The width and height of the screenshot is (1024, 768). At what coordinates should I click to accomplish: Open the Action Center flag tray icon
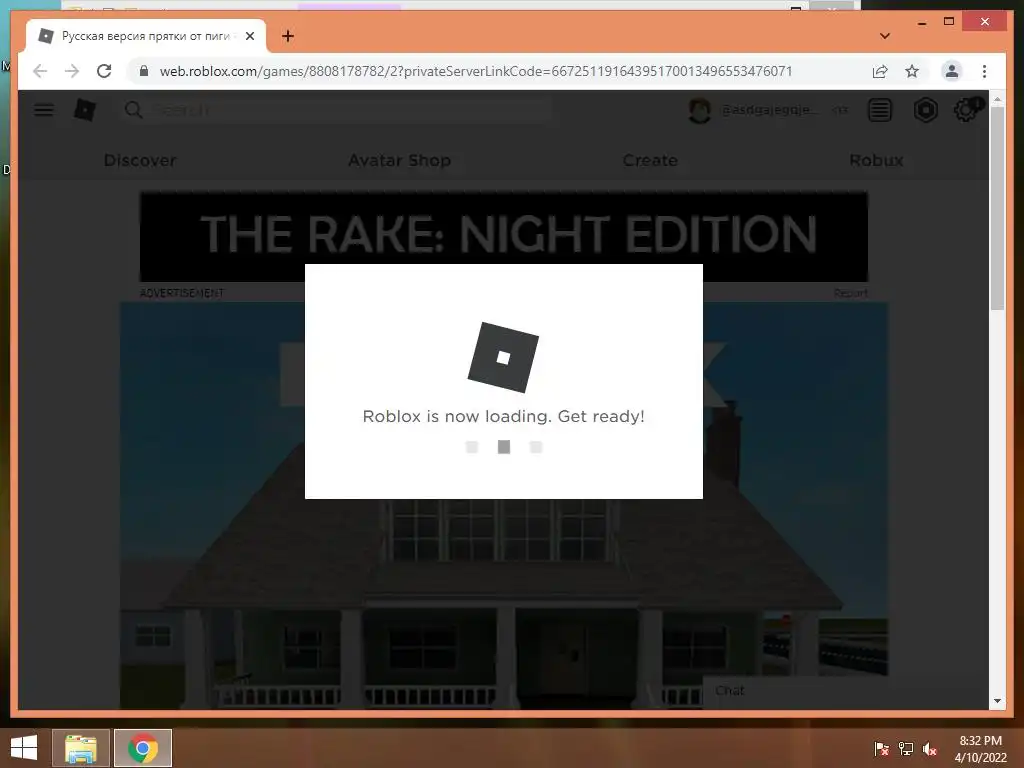(881, 749)
